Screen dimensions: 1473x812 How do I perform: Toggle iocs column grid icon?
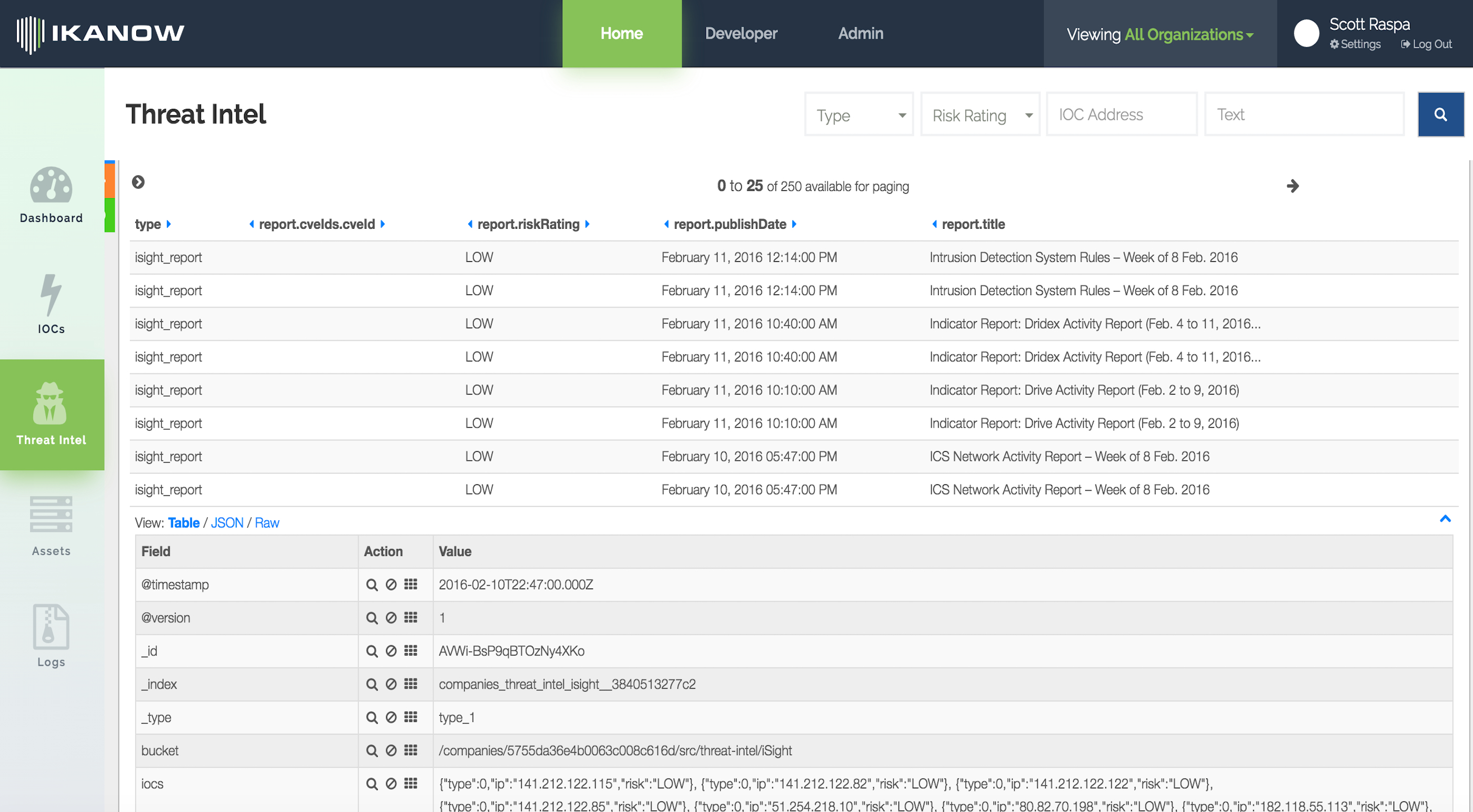point(410,783)
